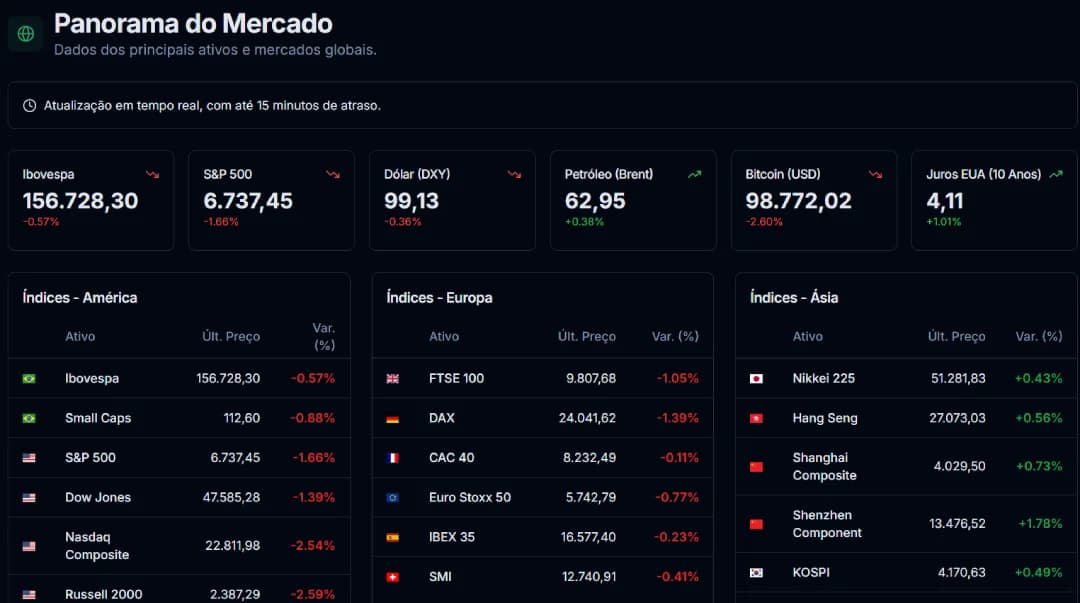
Task: Click the upward trend arrow on the Petróleo (Brent) card
Action: click(694, 173)
